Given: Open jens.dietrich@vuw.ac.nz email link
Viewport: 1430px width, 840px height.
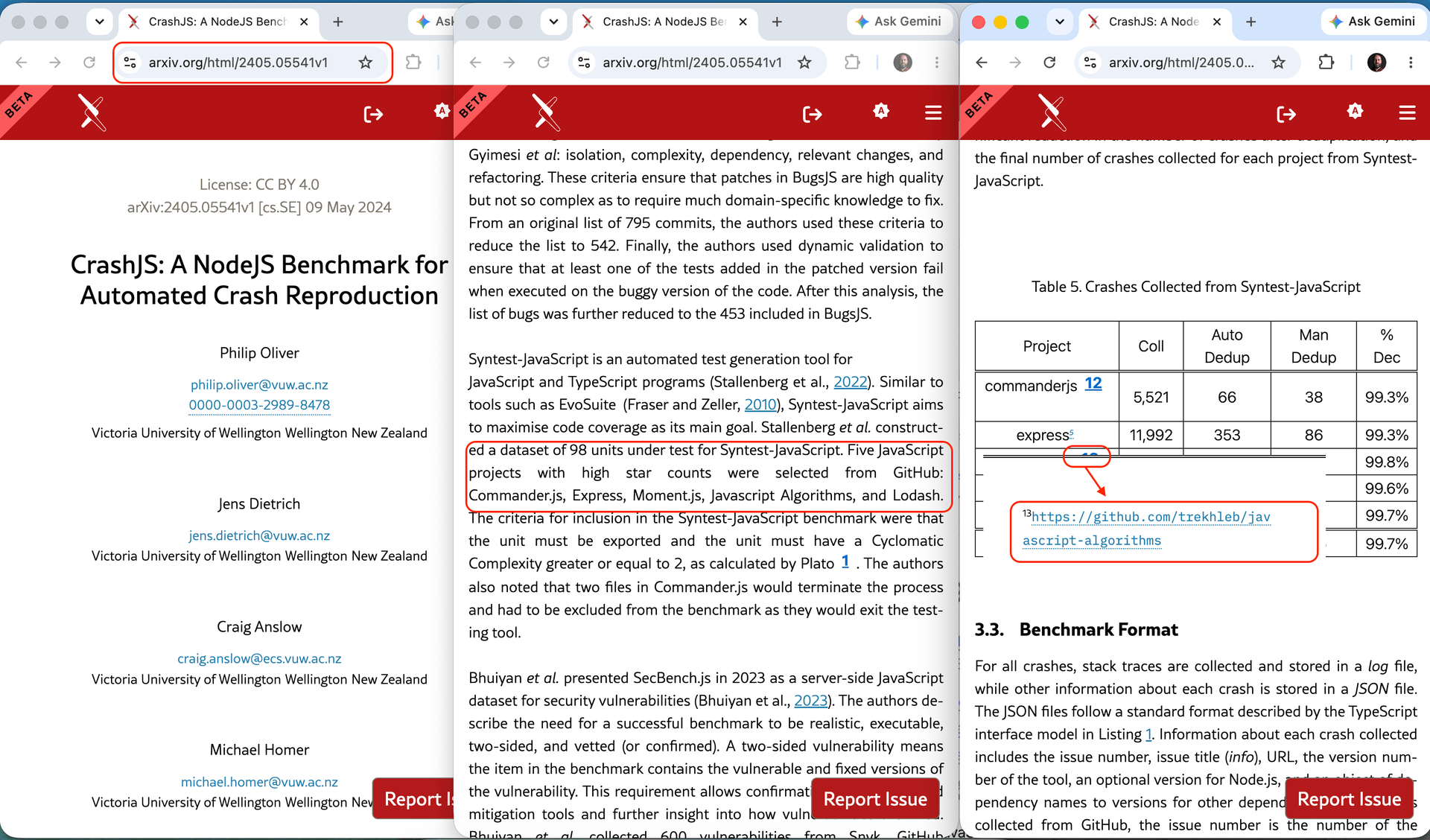Looking at the screenshot, I should [259, 535].
